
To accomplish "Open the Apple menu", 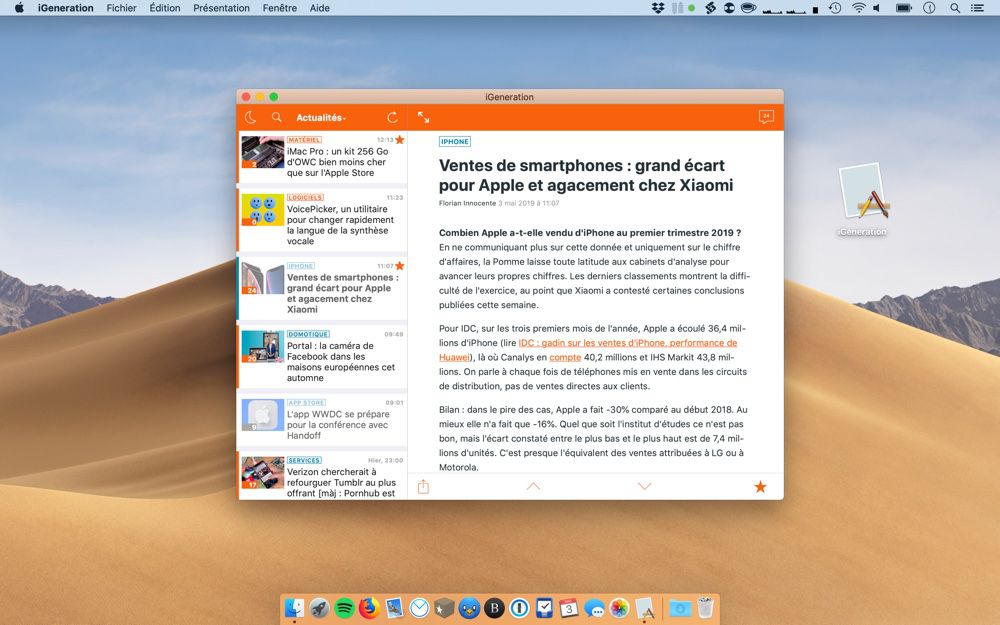I will click(19, 8).
